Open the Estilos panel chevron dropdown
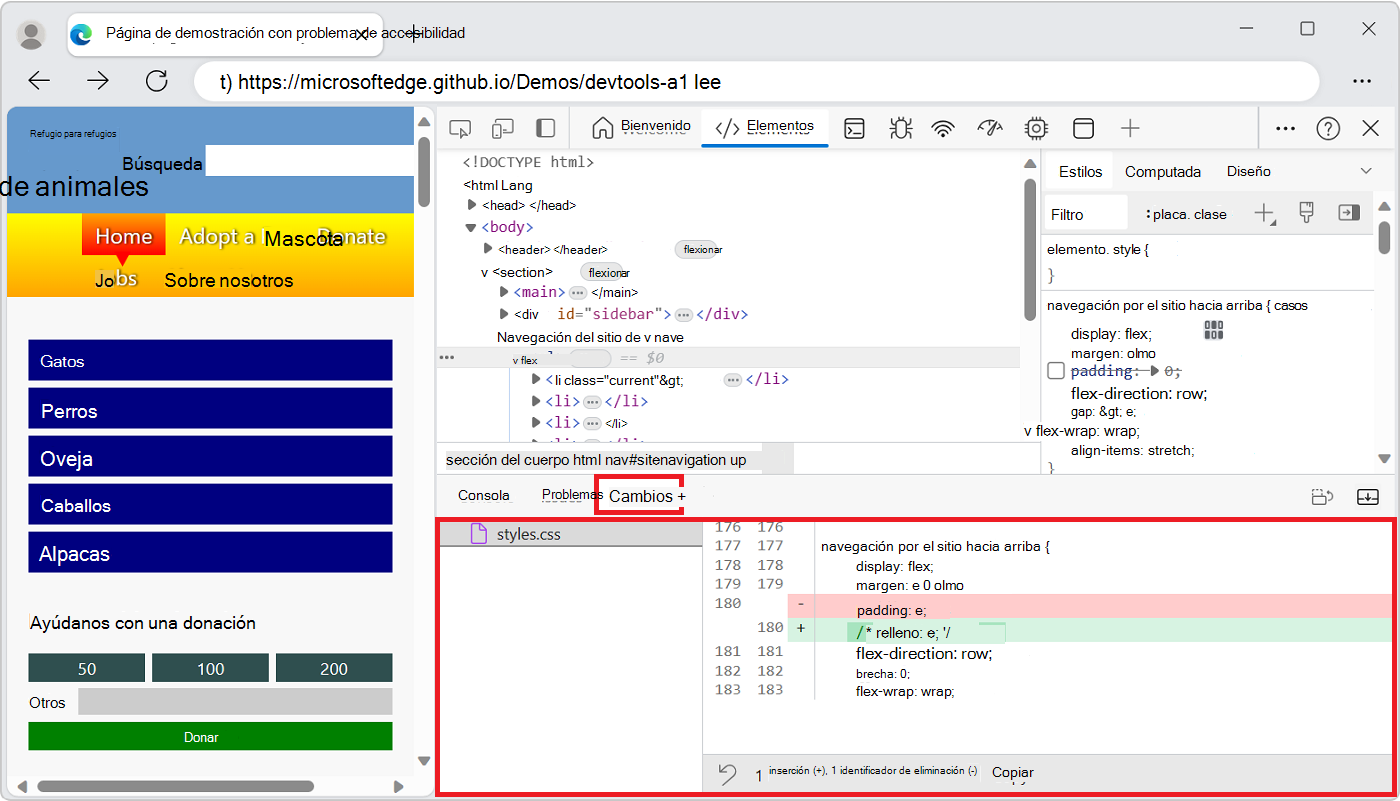The width and height of the screenshot is (1400, 801). 1367,171
